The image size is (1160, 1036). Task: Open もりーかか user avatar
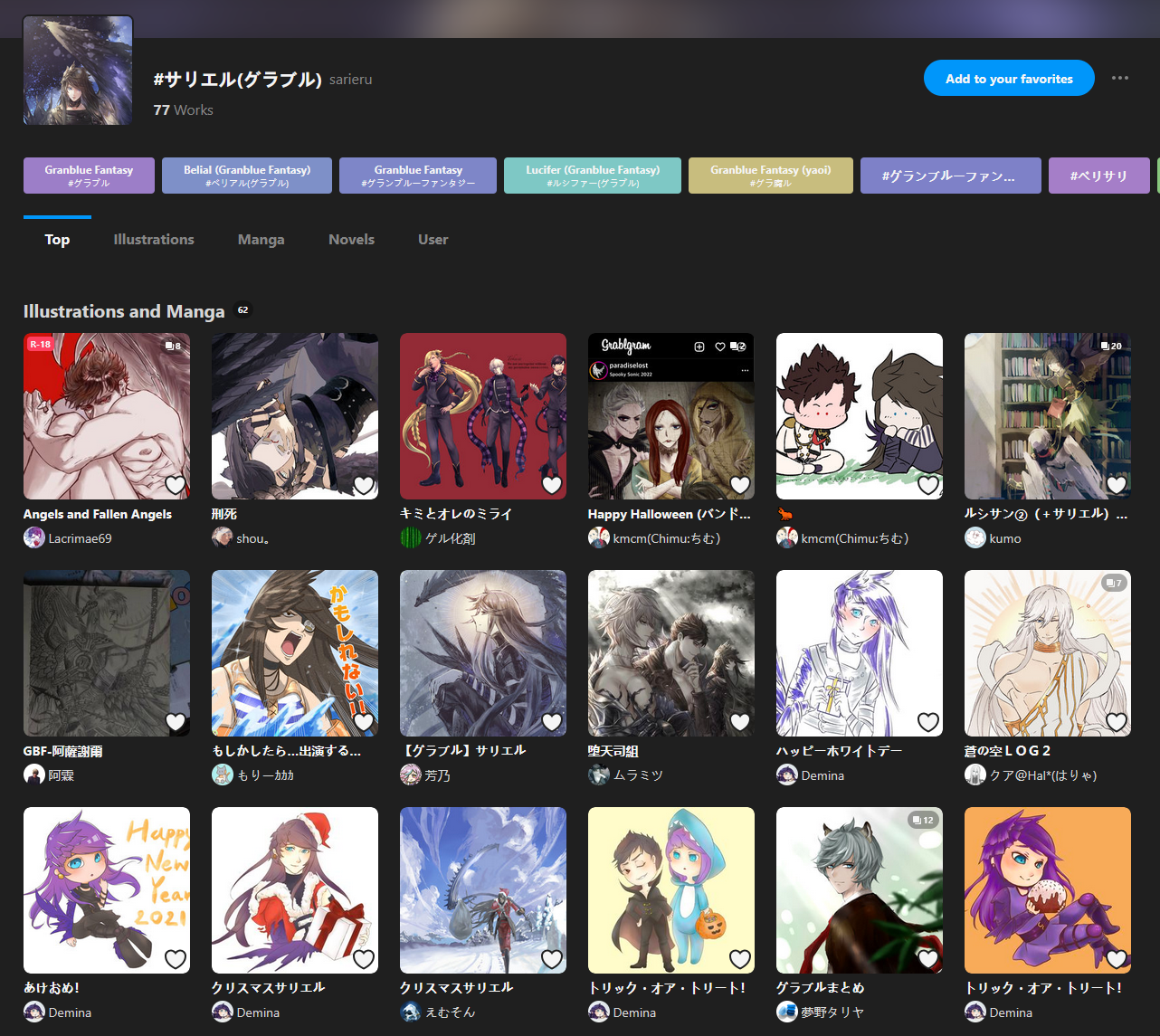[223, 775]
